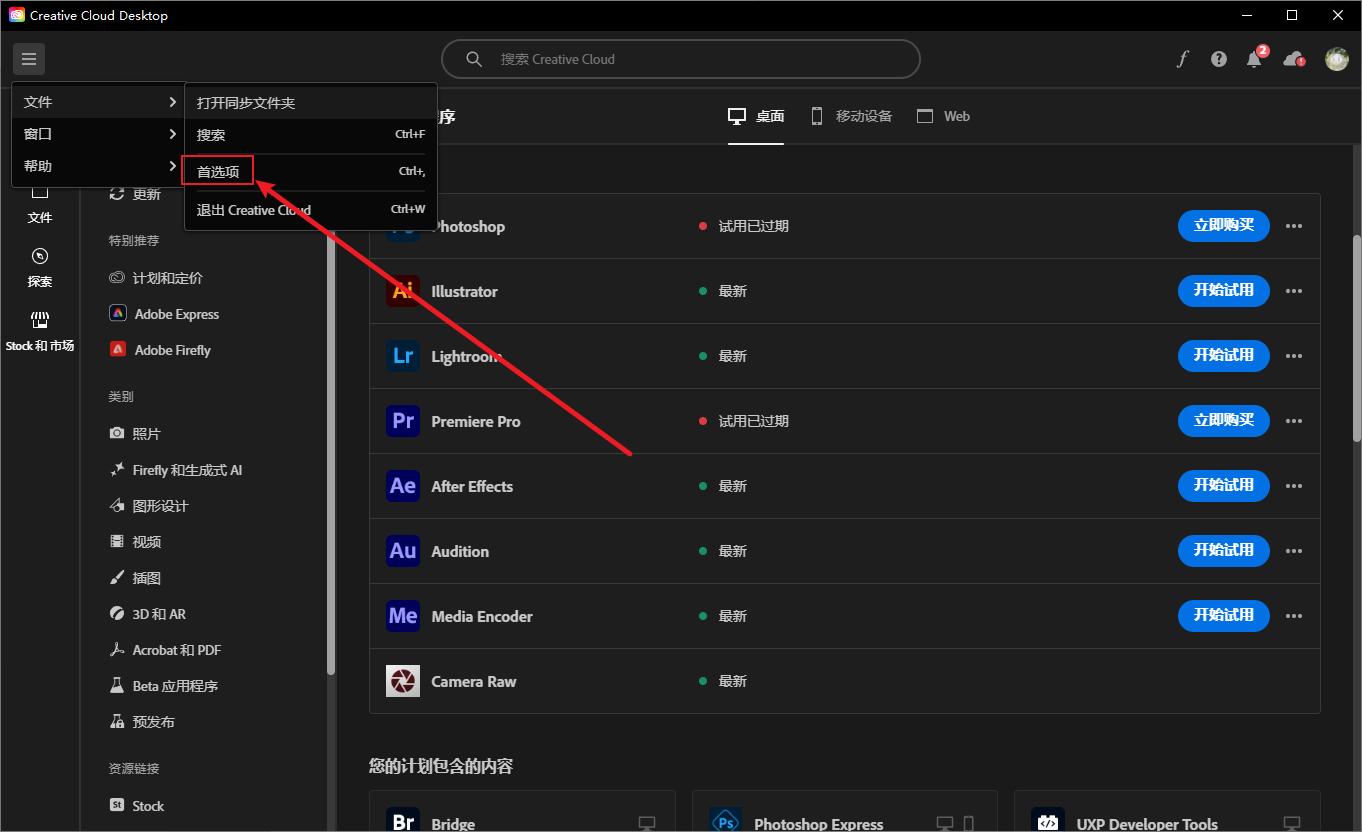Viewport: 1362px width, 832px height.
Task: Click 开始试用 for Lightroom
Action: coord(1224,355)
